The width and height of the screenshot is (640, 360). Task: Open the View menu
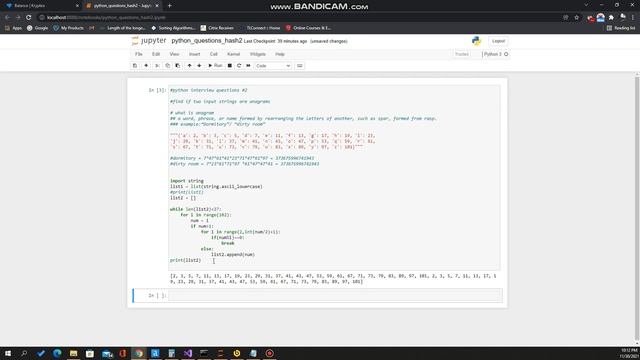[174, 54]
